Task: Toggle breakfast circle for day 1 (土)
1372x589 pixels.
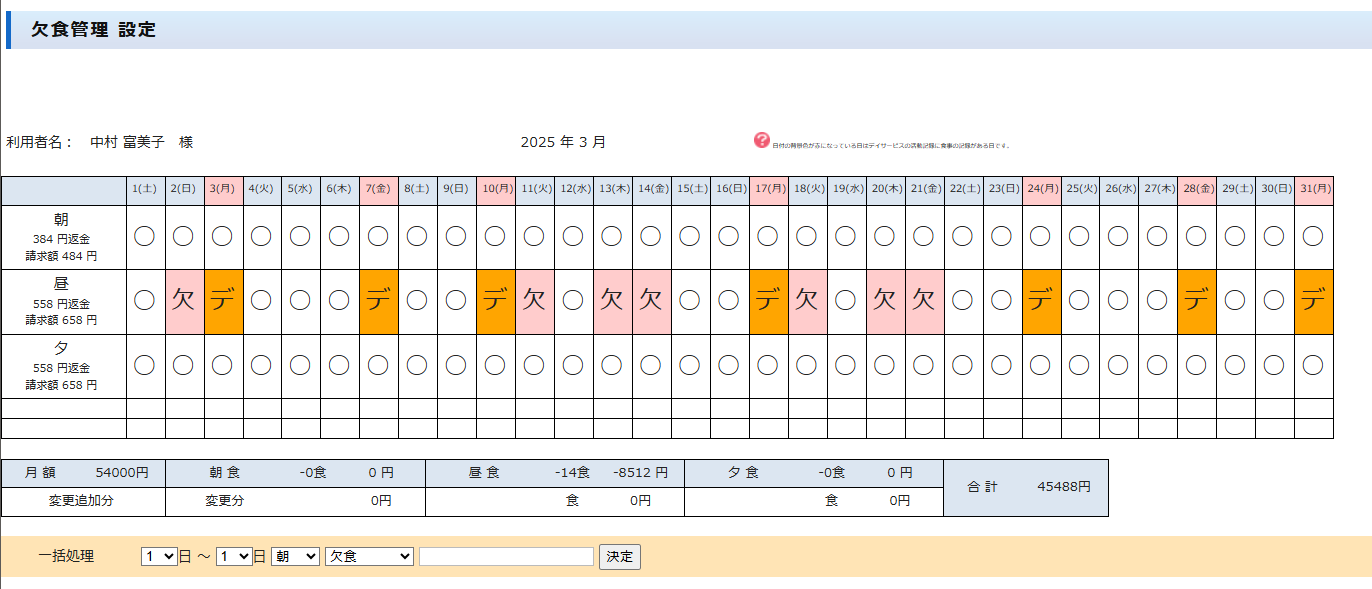Action: [145, 237]
